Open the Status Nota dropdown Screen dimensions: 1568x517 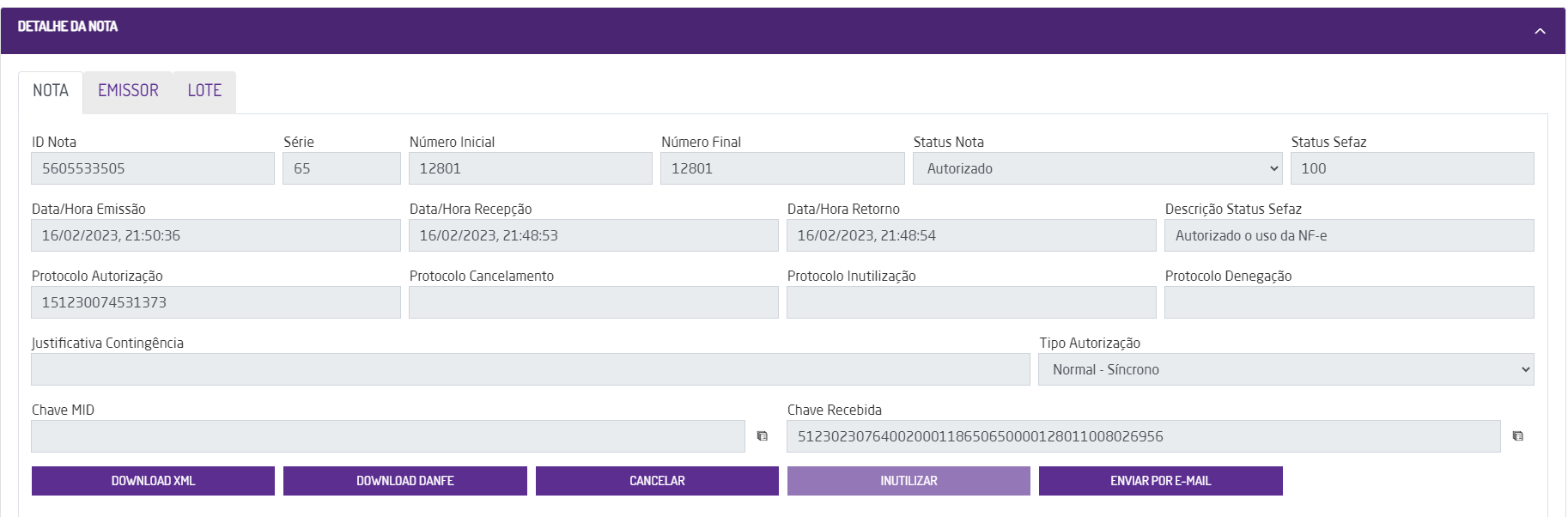tap(1097, 168)
